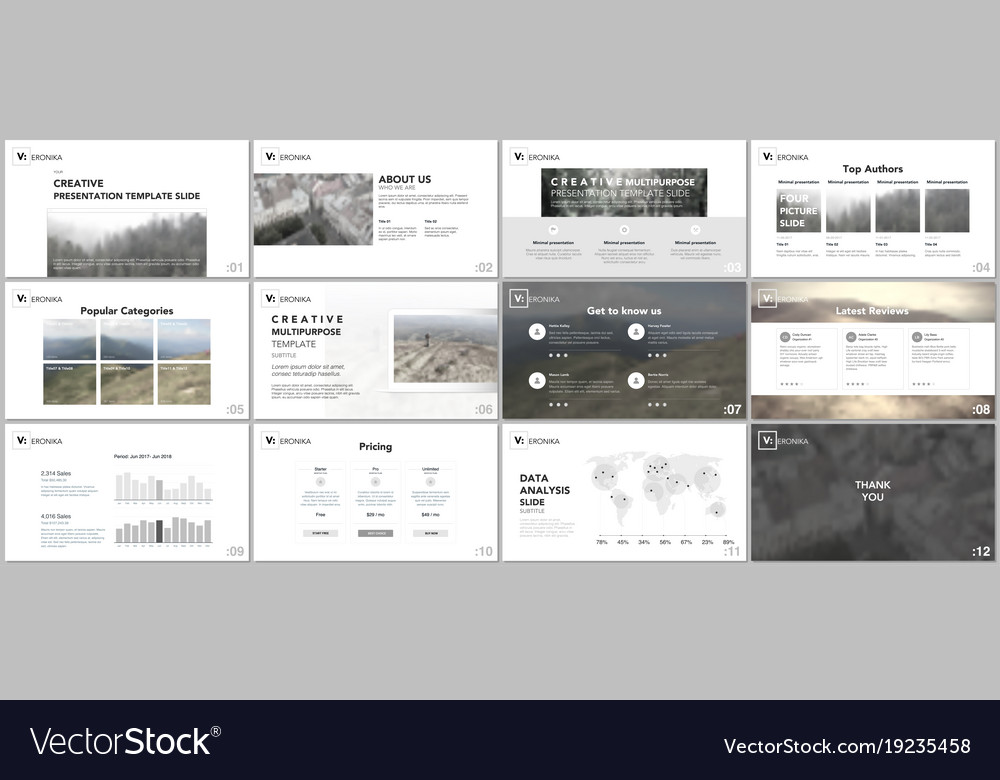This screenshot has height=780, width=1000.
Task: Click the V: logo on slide 09
Action: [x=21, y=441]
